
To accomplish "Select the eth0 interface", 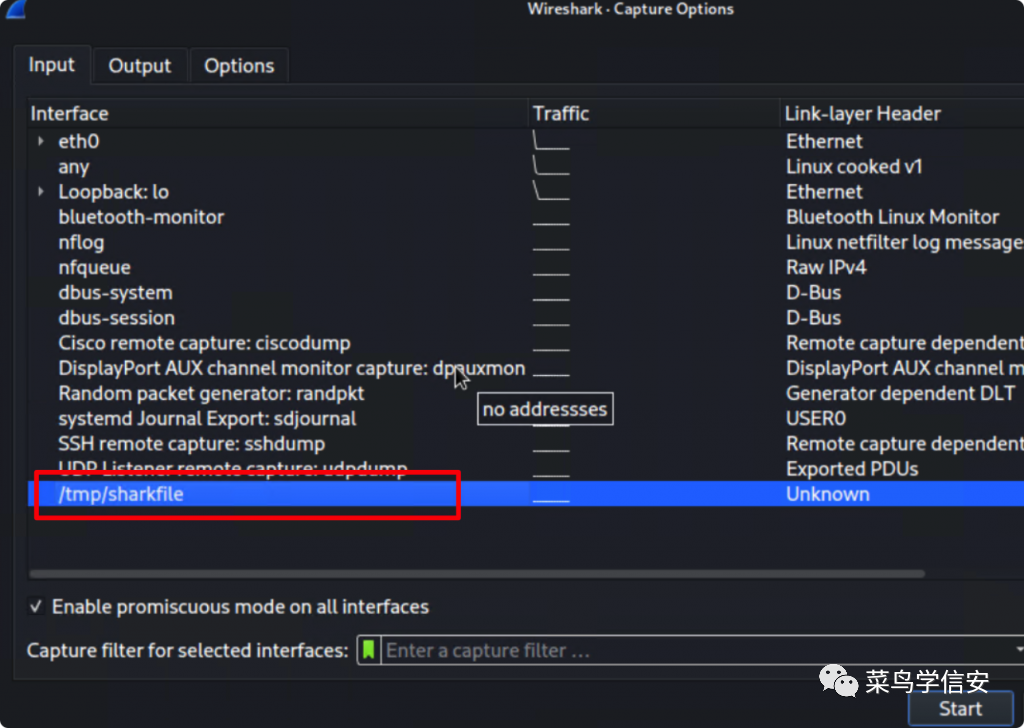I will pyautogui.click(x=78, y=141).
